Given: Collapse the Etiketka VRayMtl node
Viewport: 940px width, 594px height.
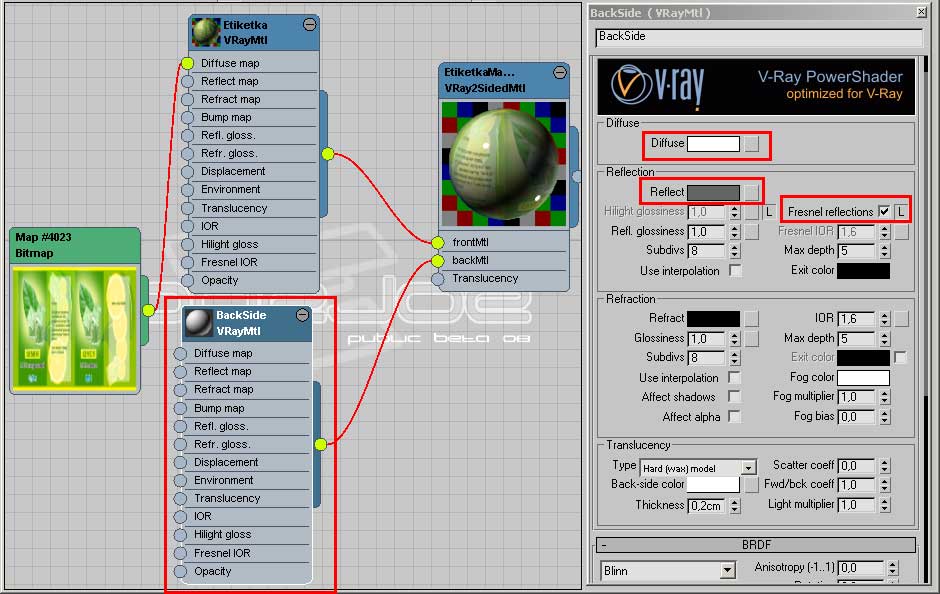Looking at the screenshot, I should 310,25.
